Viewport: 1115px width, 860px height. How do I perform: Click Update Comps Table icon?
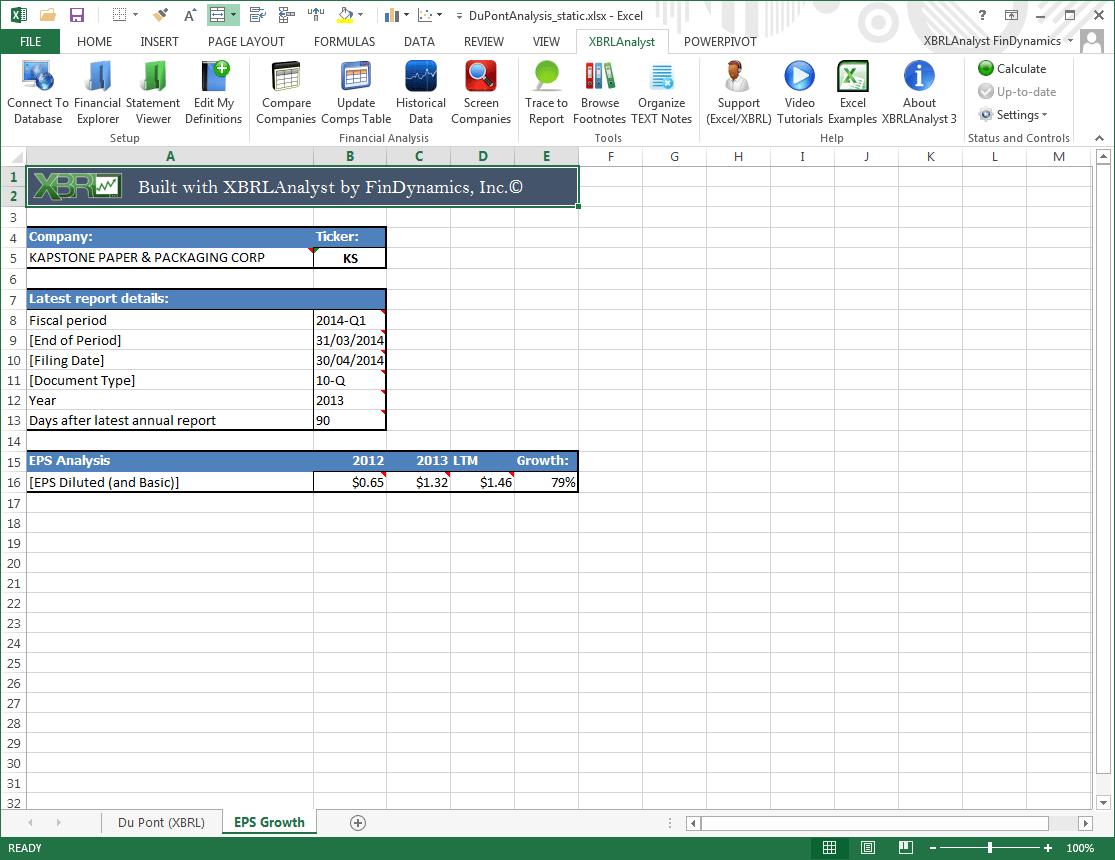tap(356, 93)
